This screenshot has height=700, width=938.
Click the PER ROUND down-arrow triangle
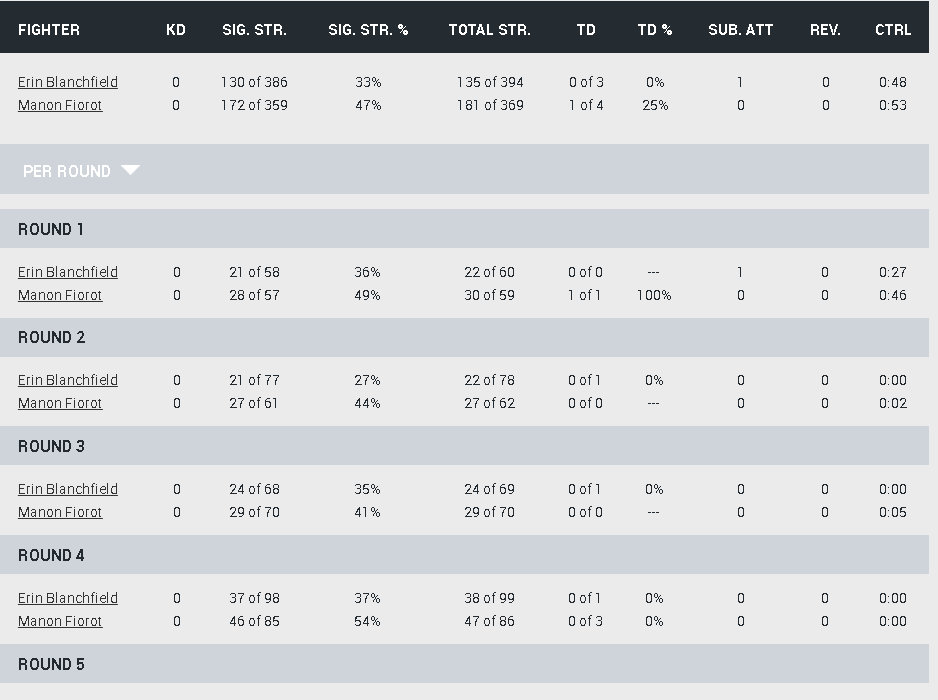click(x=130, y=170)
